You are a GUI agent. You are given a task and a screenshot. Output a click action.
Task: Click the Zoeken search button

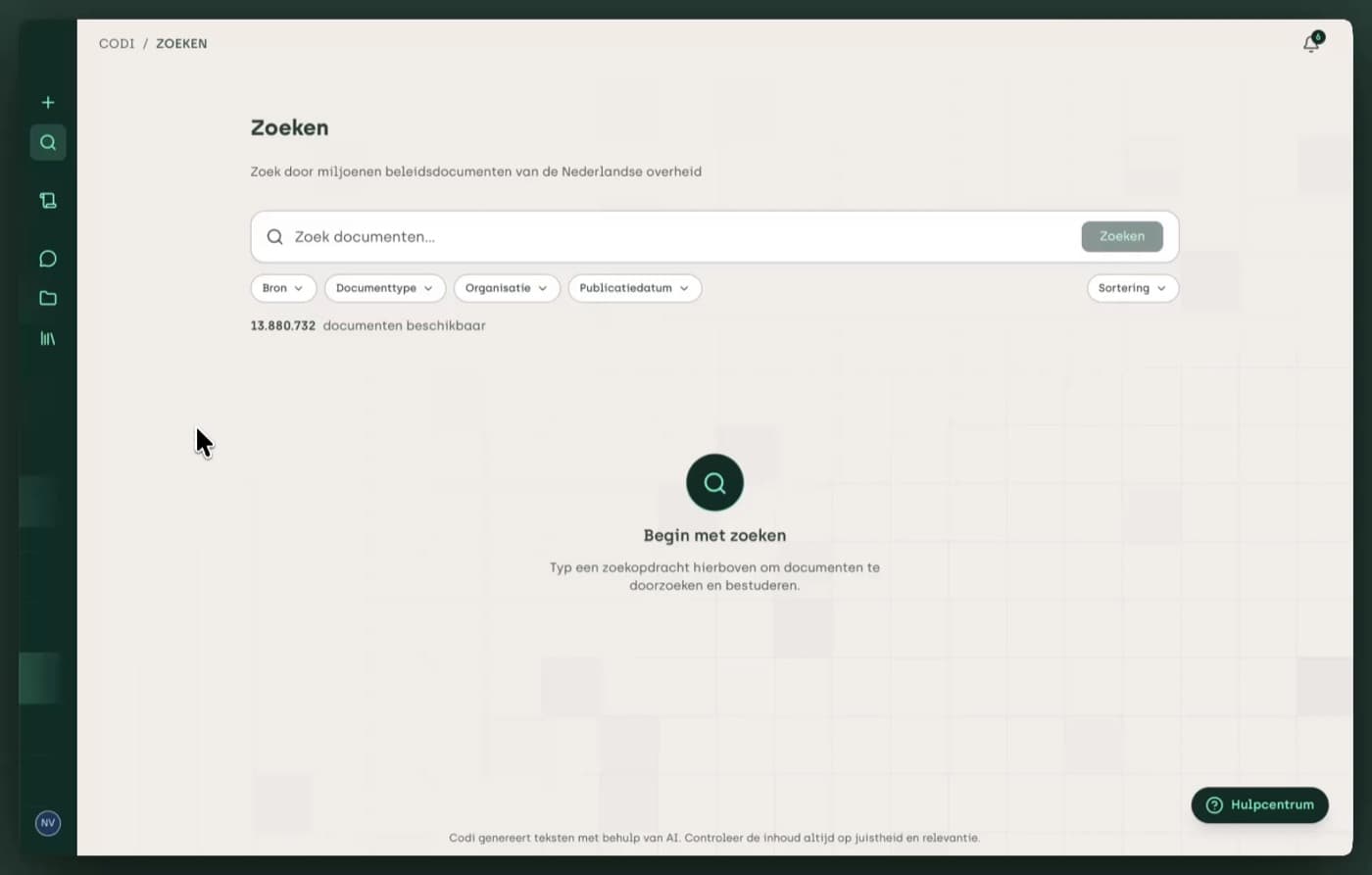coord(1122,236)
